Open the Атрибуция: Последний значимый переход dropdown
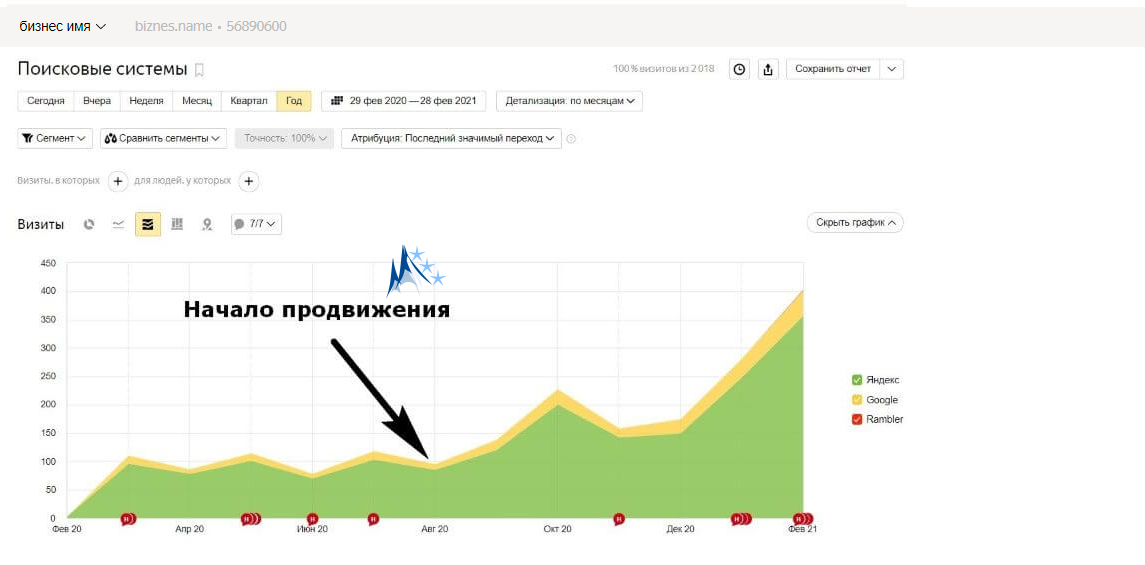This screenshot has height=565, width=1145. click(451, 139)
